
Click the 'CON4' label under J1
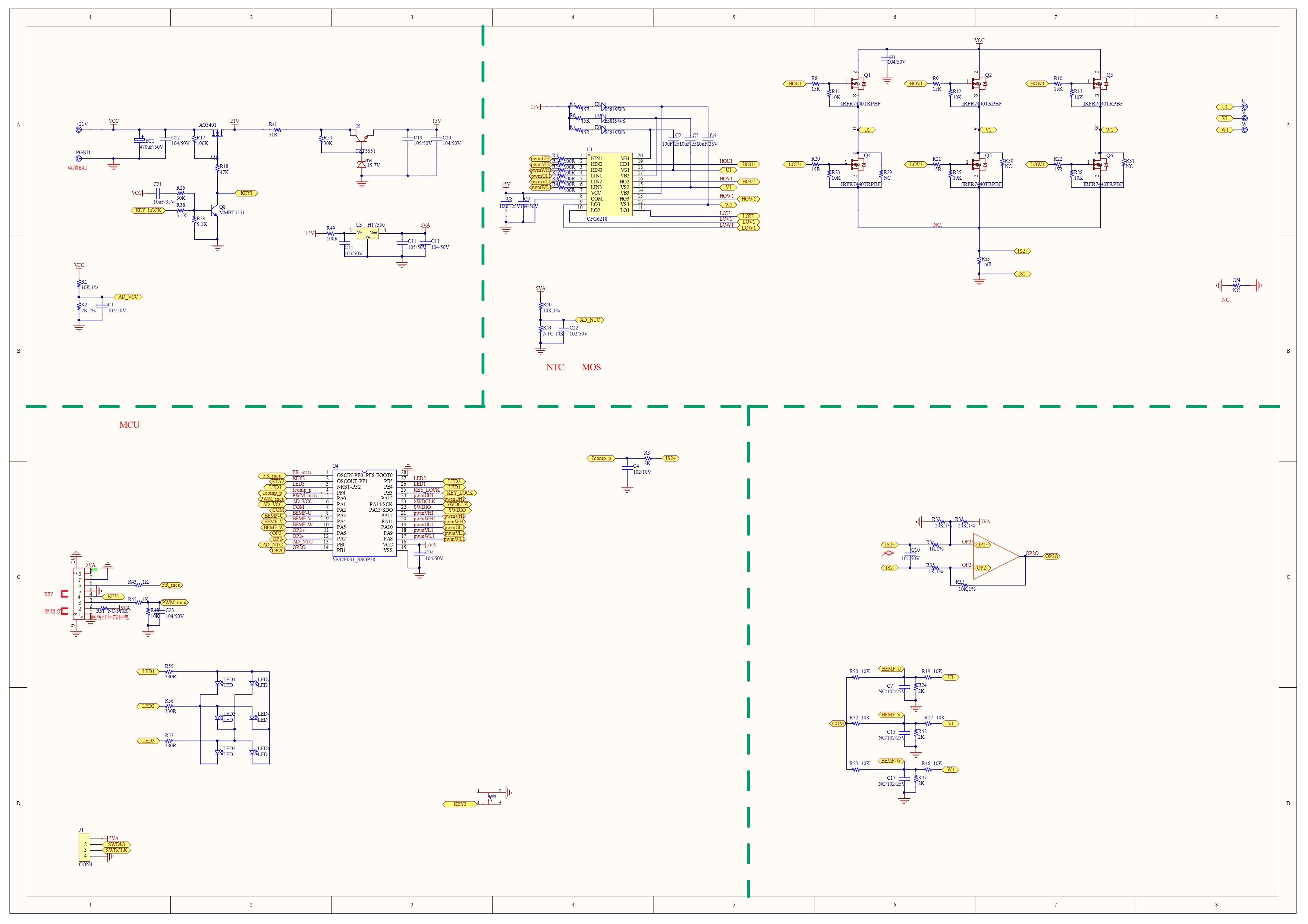85,865
